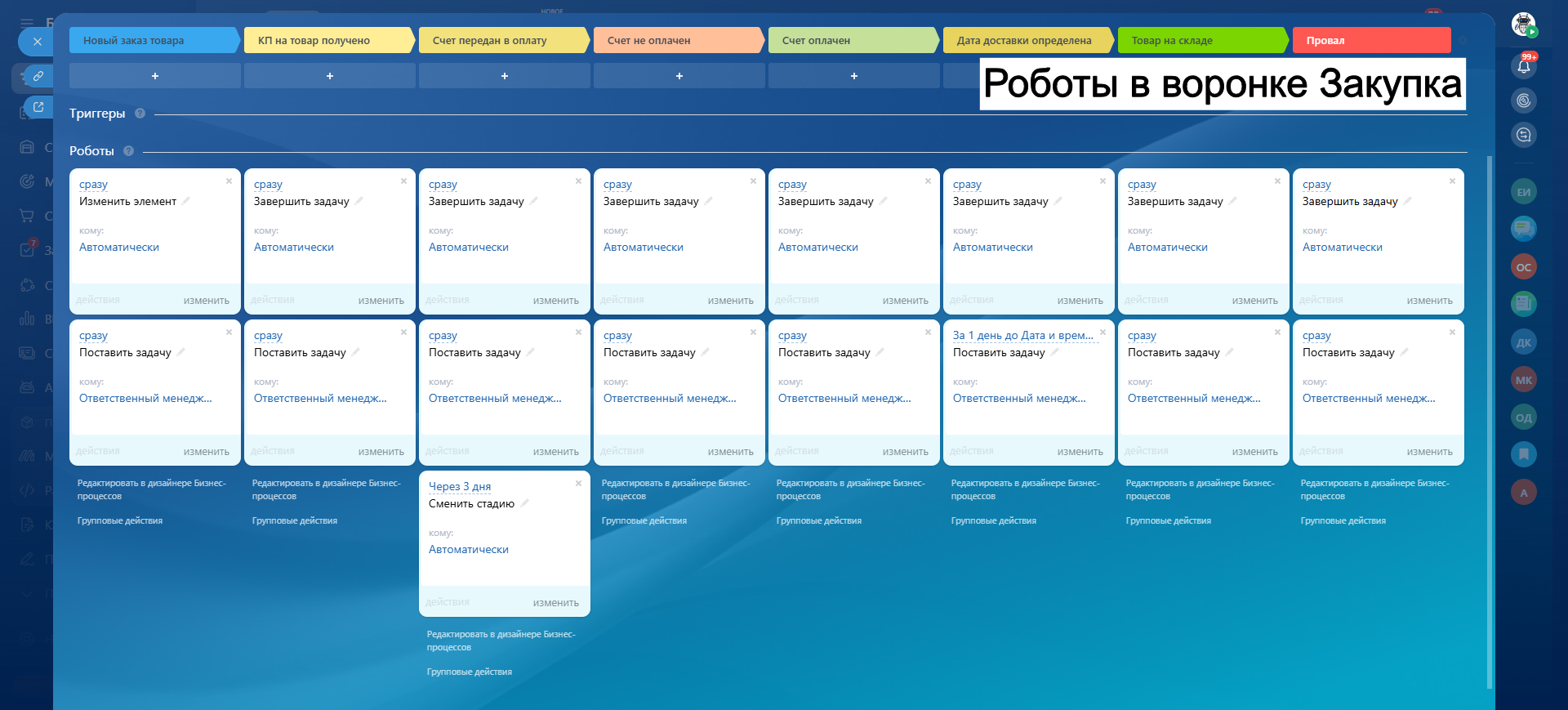
Task: Select the Товар на складе stage
Action: pyautogui.click(x=1200, y=40)
